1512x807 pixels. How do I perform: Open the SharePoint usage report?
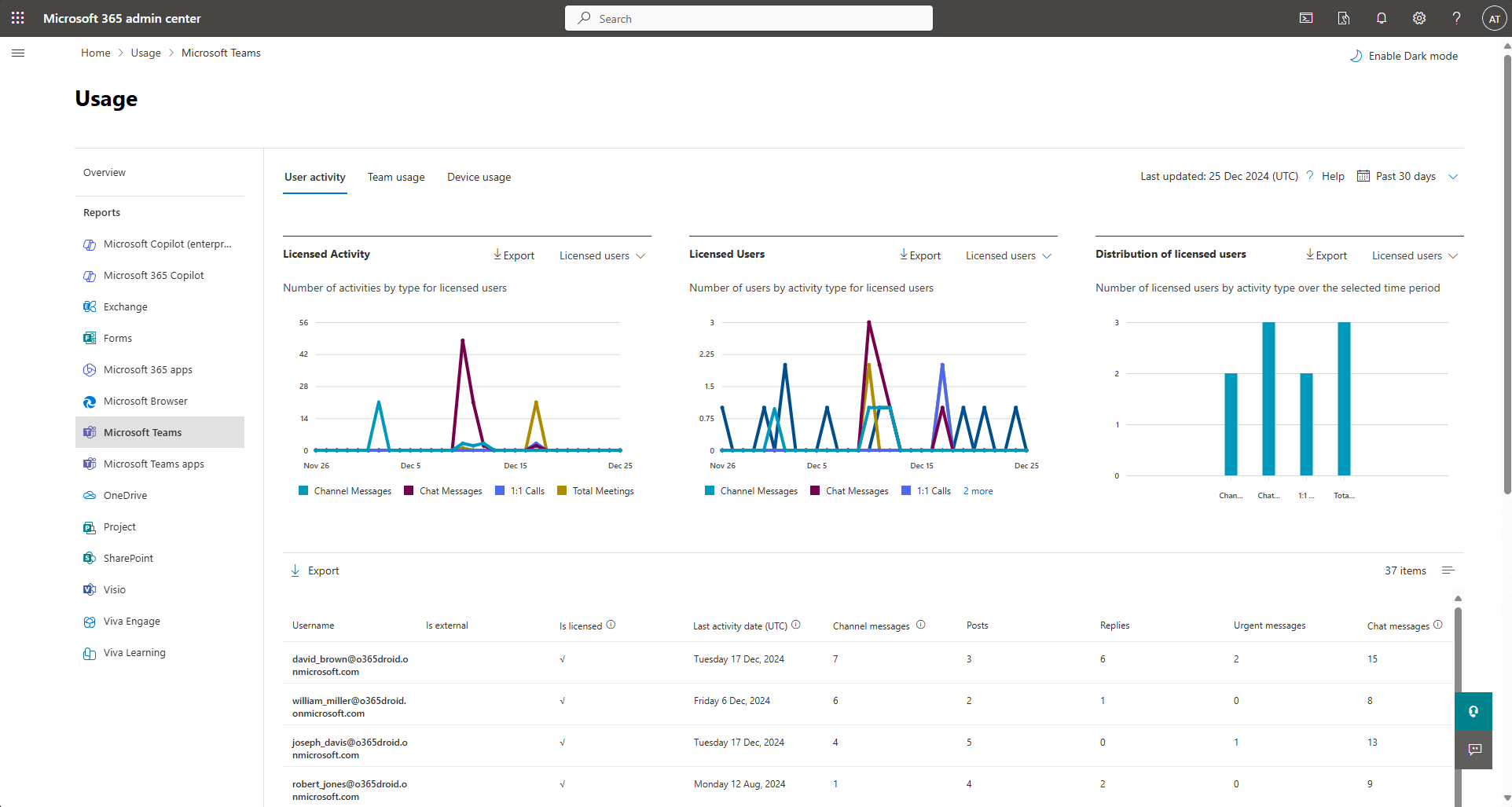pyautogui.click(x=128, y=558)
